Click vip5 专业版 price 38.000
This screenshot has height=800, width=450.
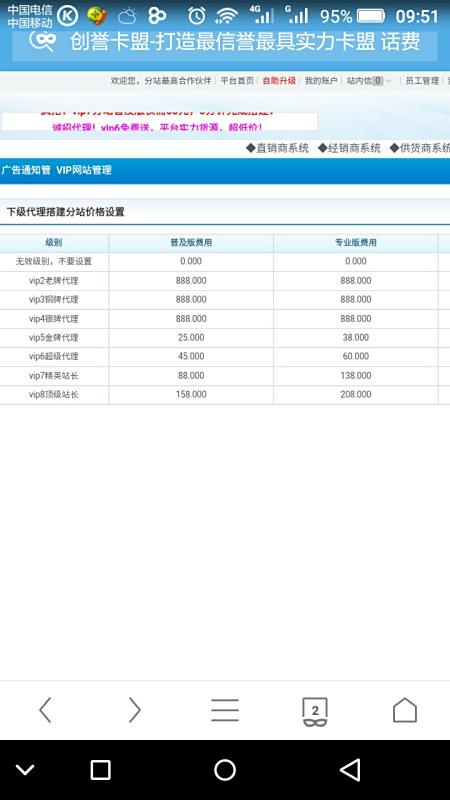(356, 337)
